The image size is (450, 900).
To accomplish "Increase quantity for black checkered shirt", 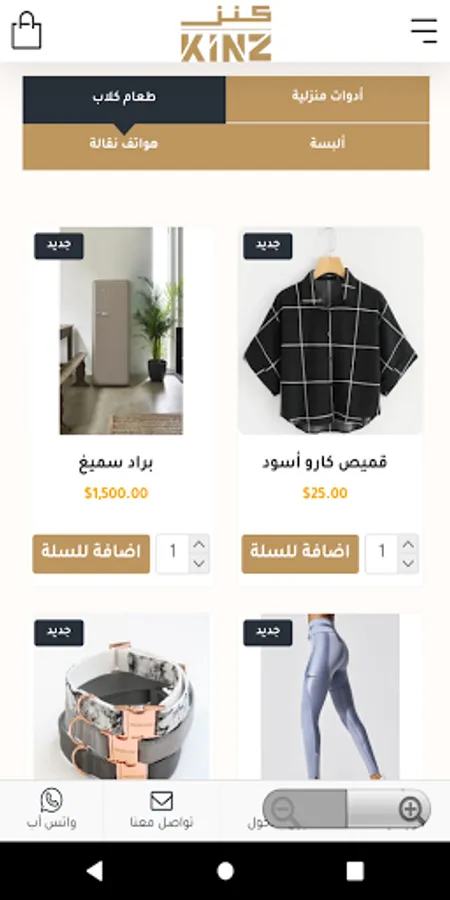I will pos(408,544).
